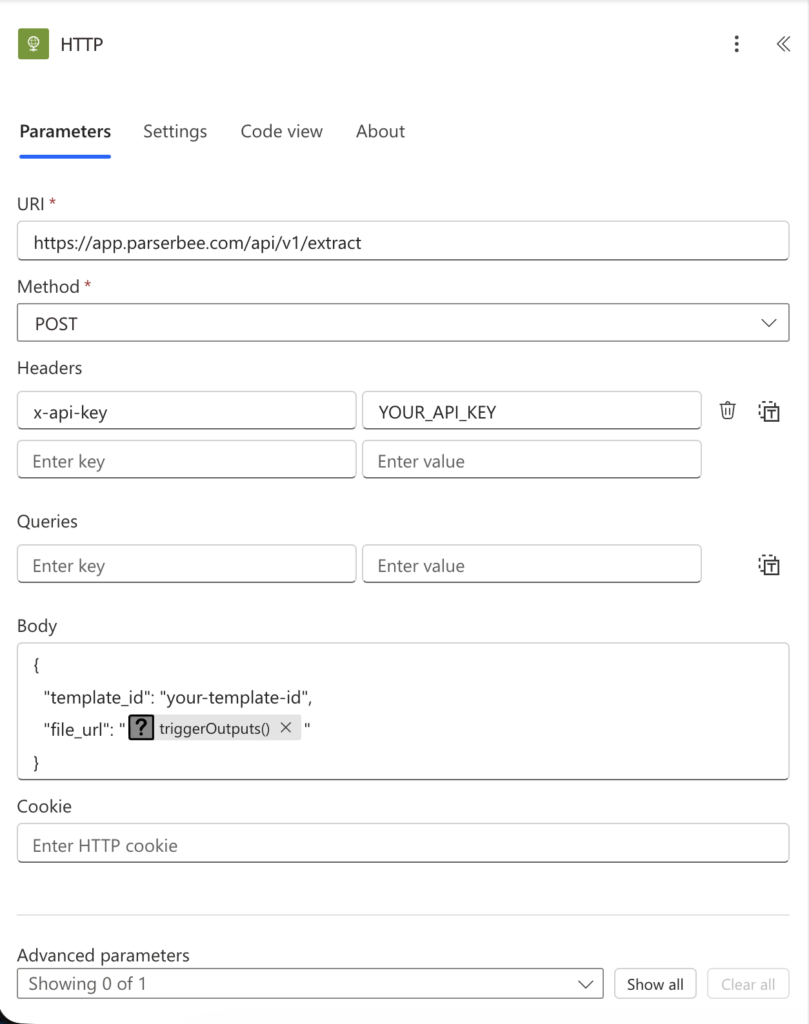The width and height of the screenshot is (809, 1024).
Task: Edit the YOUR_API_KEY header value field
Action: pos(531,411)
